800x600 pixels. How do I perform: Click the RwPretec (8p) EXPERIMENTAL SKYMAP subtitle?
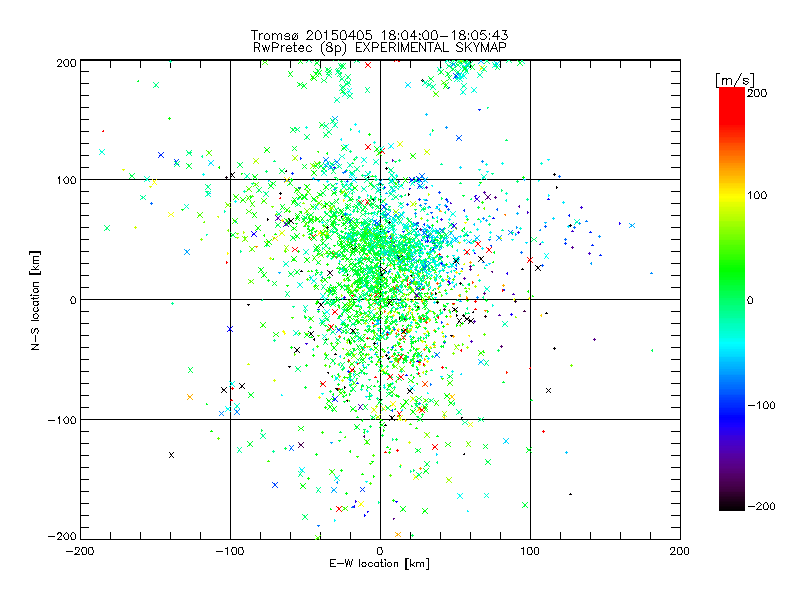(x=380, y=47)
